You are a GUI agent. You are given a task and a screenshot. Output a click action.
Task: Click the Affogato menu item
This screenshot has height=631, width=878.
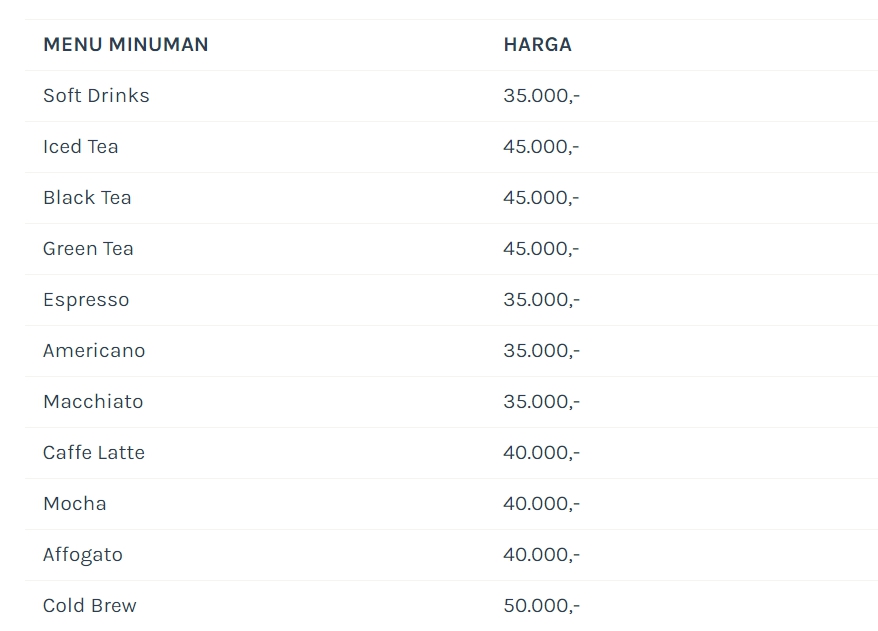(x=83, y=555)
